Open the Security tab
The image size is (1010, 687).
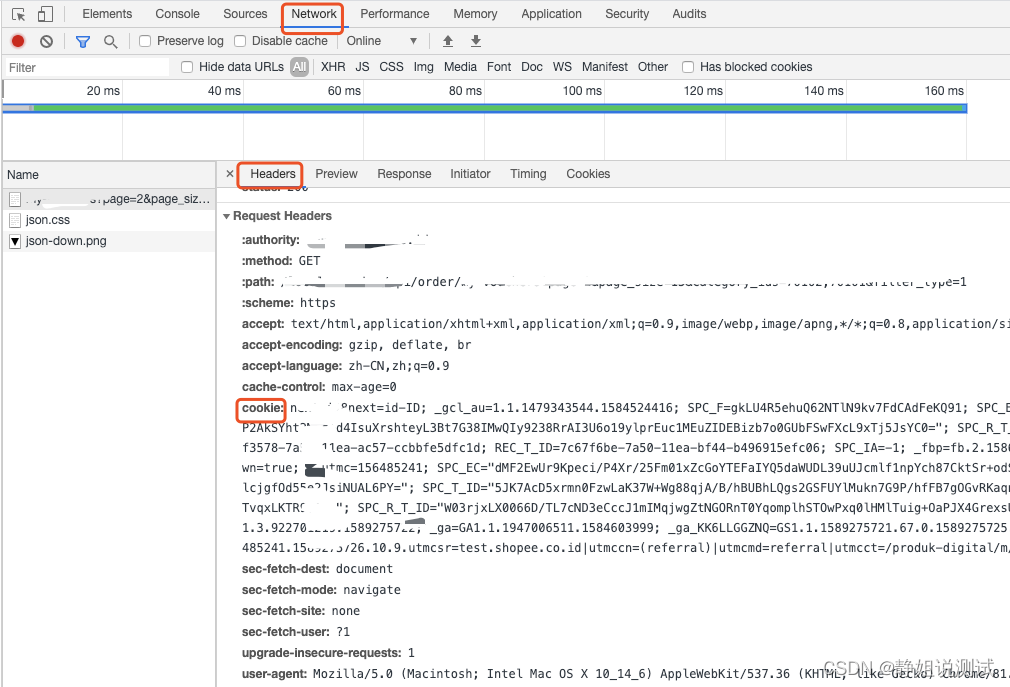tap(627, 14)
